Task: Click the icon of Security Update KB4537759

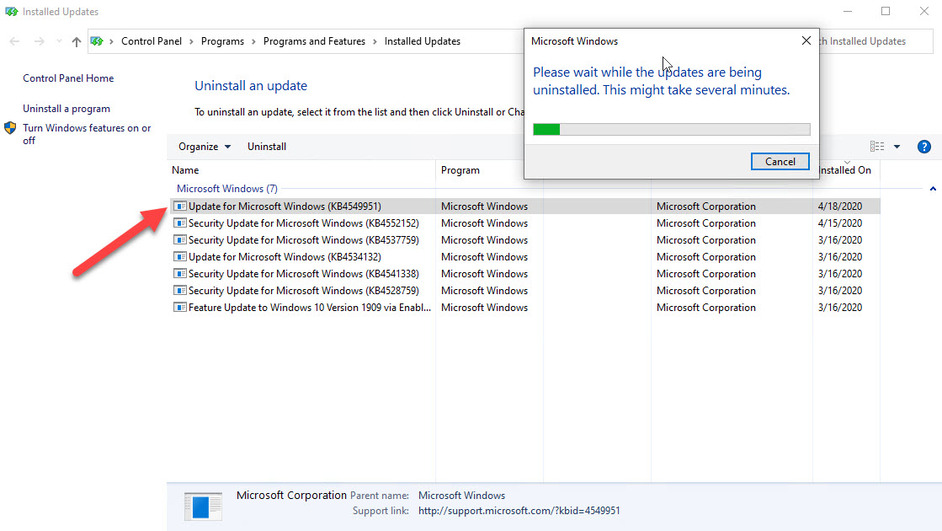Action: (x=180, y=240)
